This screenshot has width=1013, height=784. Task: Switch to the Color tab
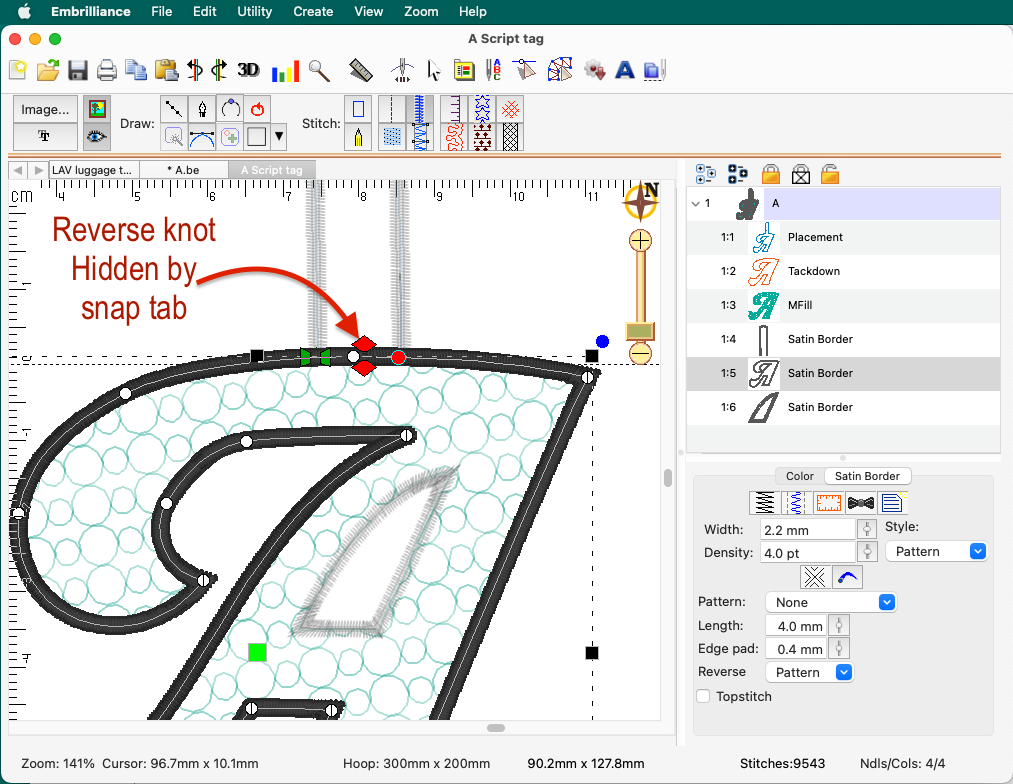799,476
